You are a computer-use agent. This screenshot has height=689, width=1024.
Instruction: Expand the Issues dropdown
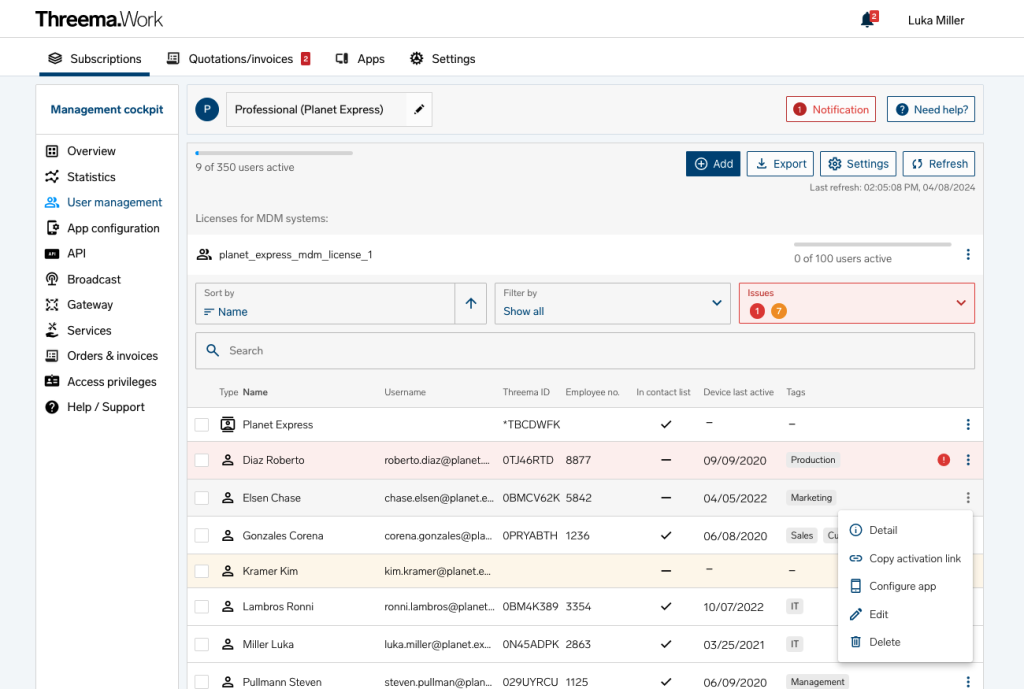(x=856, y=302)
